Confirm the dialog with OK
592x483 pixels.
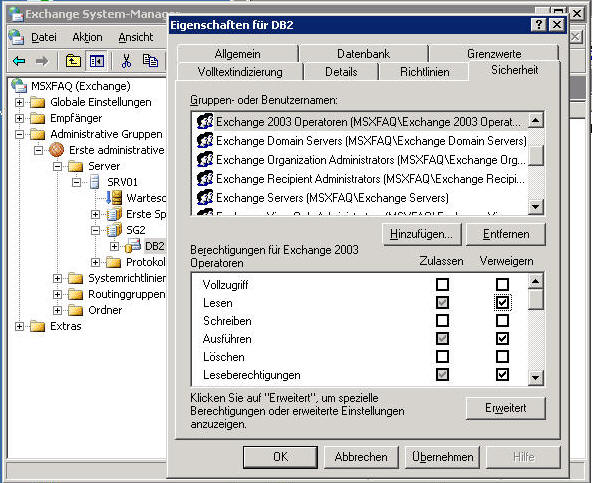tap(280, 457)
